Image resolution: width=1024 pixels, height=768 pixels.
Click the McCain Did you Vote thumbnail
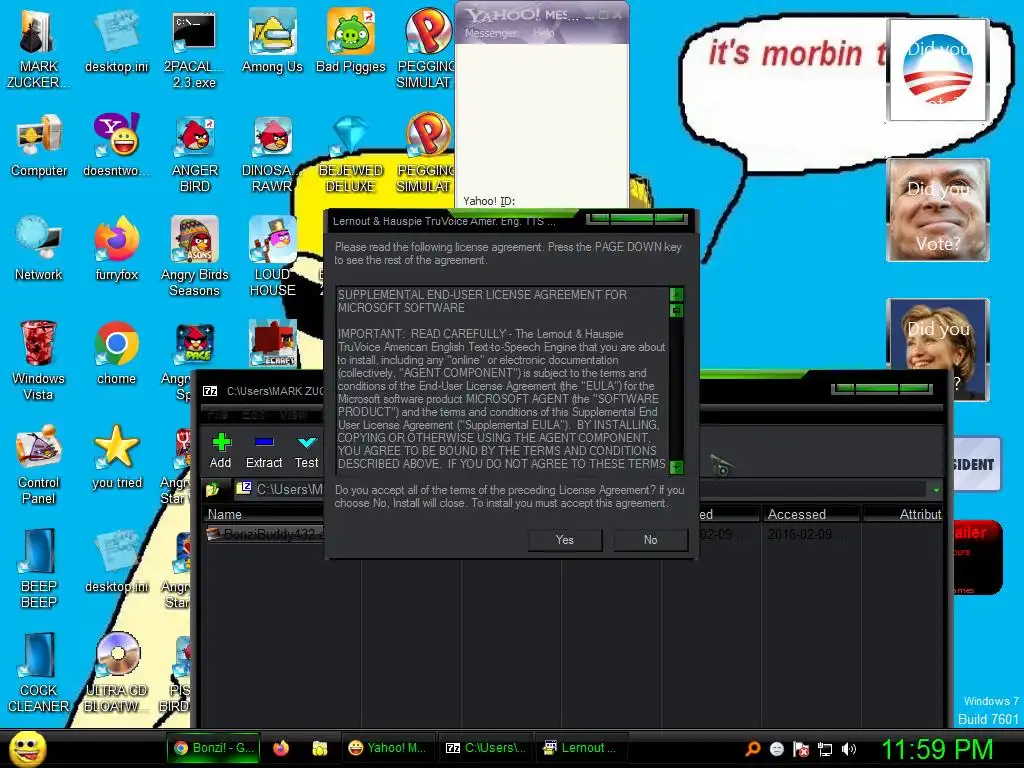(x=938, y=210)
